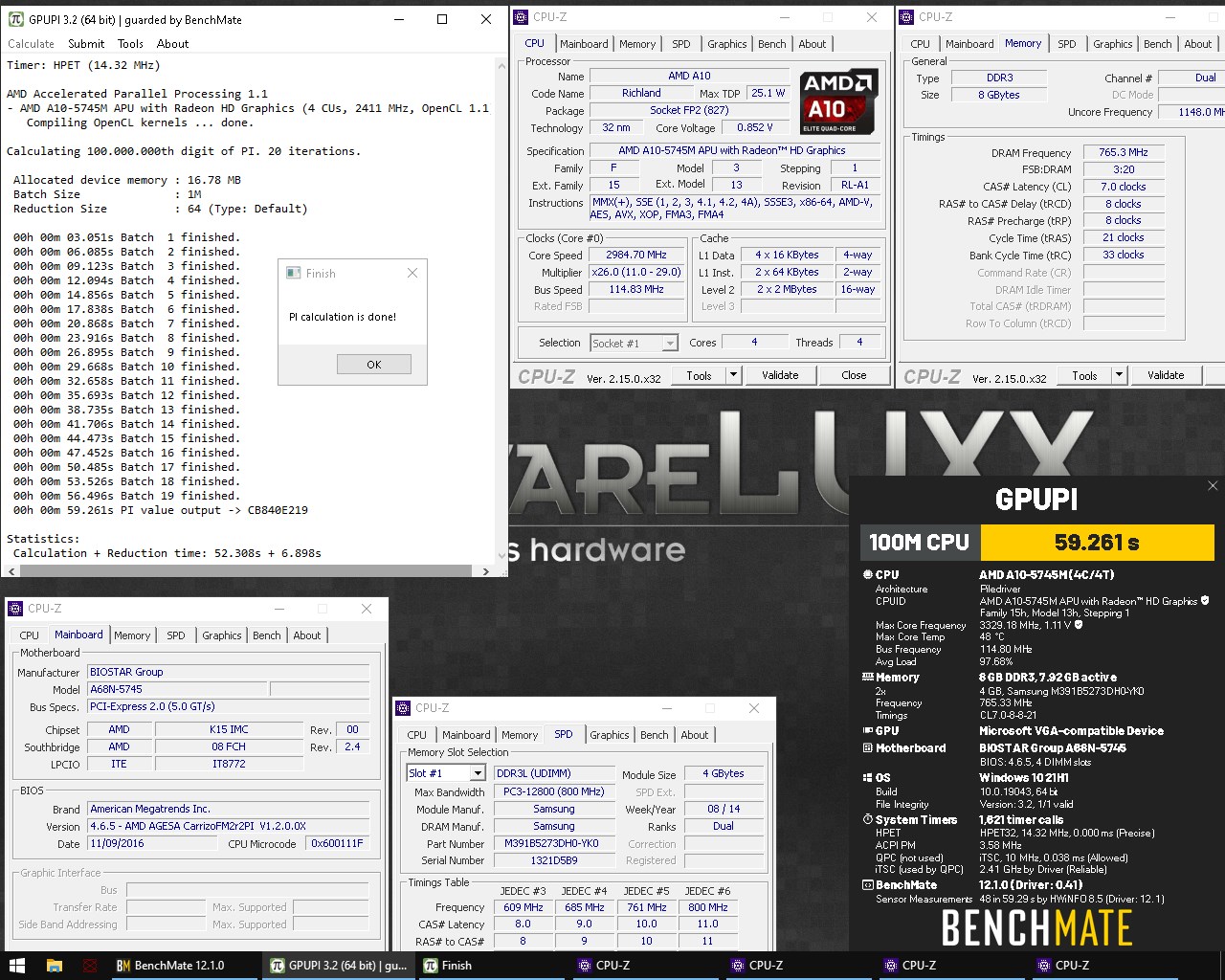Select the Graphics tab in the CPU-Z CPU window
This screenshot has height=980, width=1225.
(727, 44)
